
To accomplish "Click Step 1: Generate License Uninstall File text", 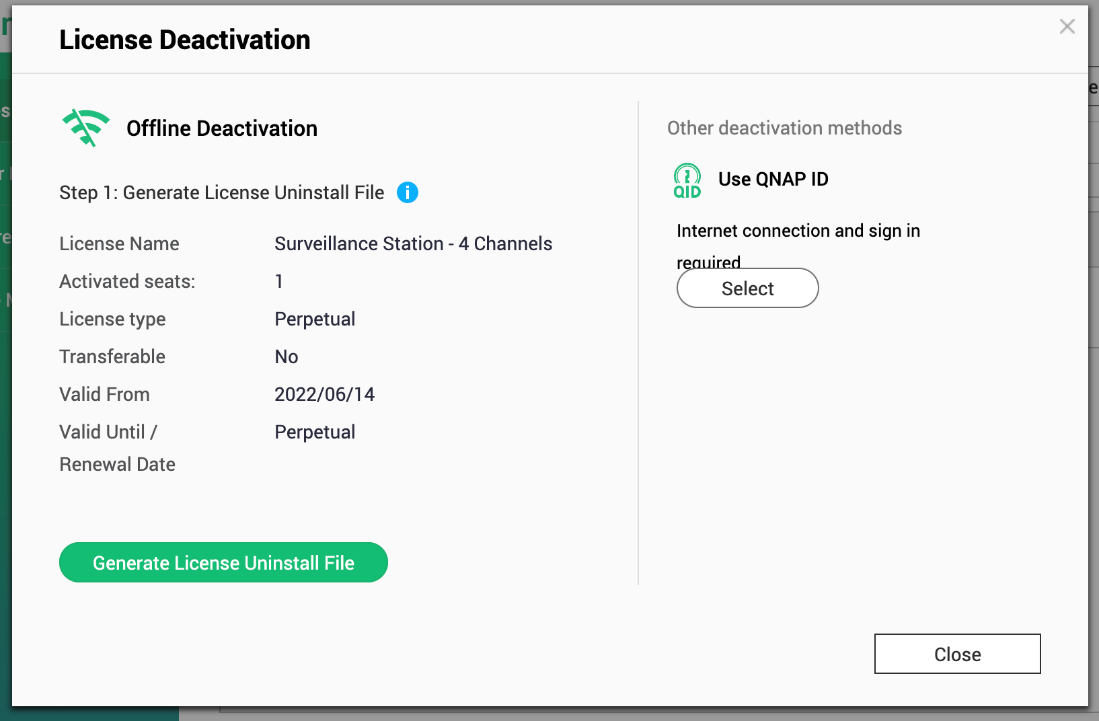I will pos(221,193).
